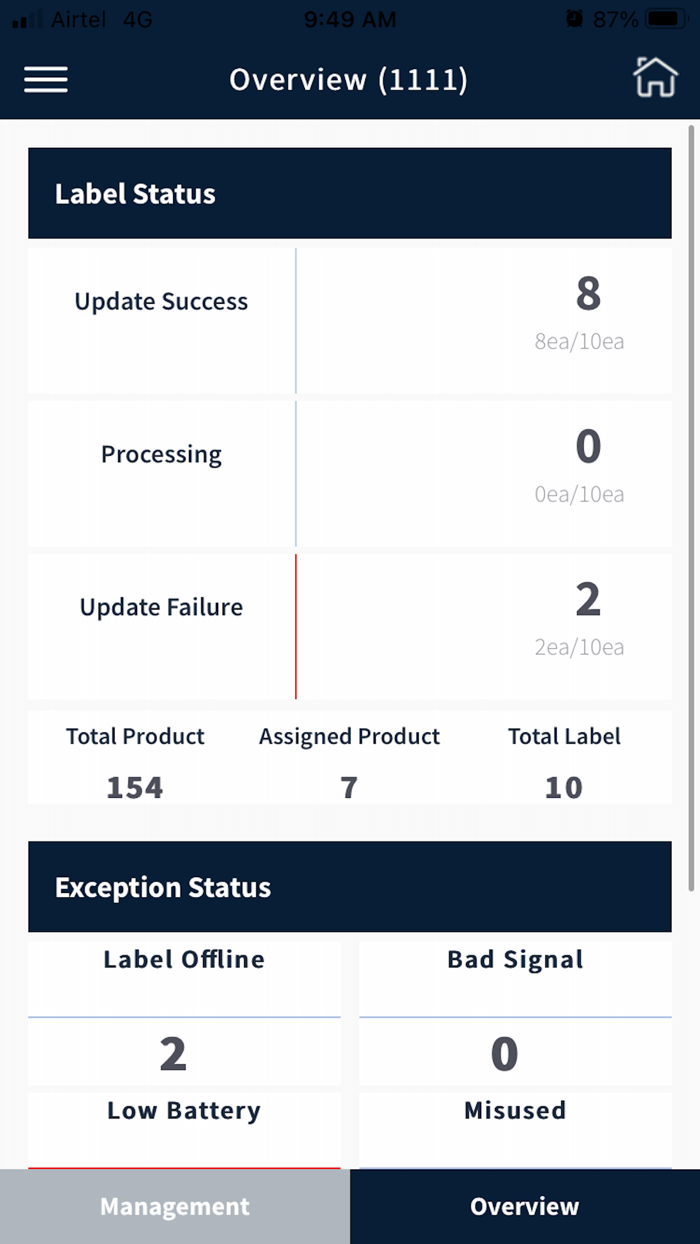This screenshot has width=700, height=1244.
Task: Select the Update Failure status row
Action: [x=350, y=625]
